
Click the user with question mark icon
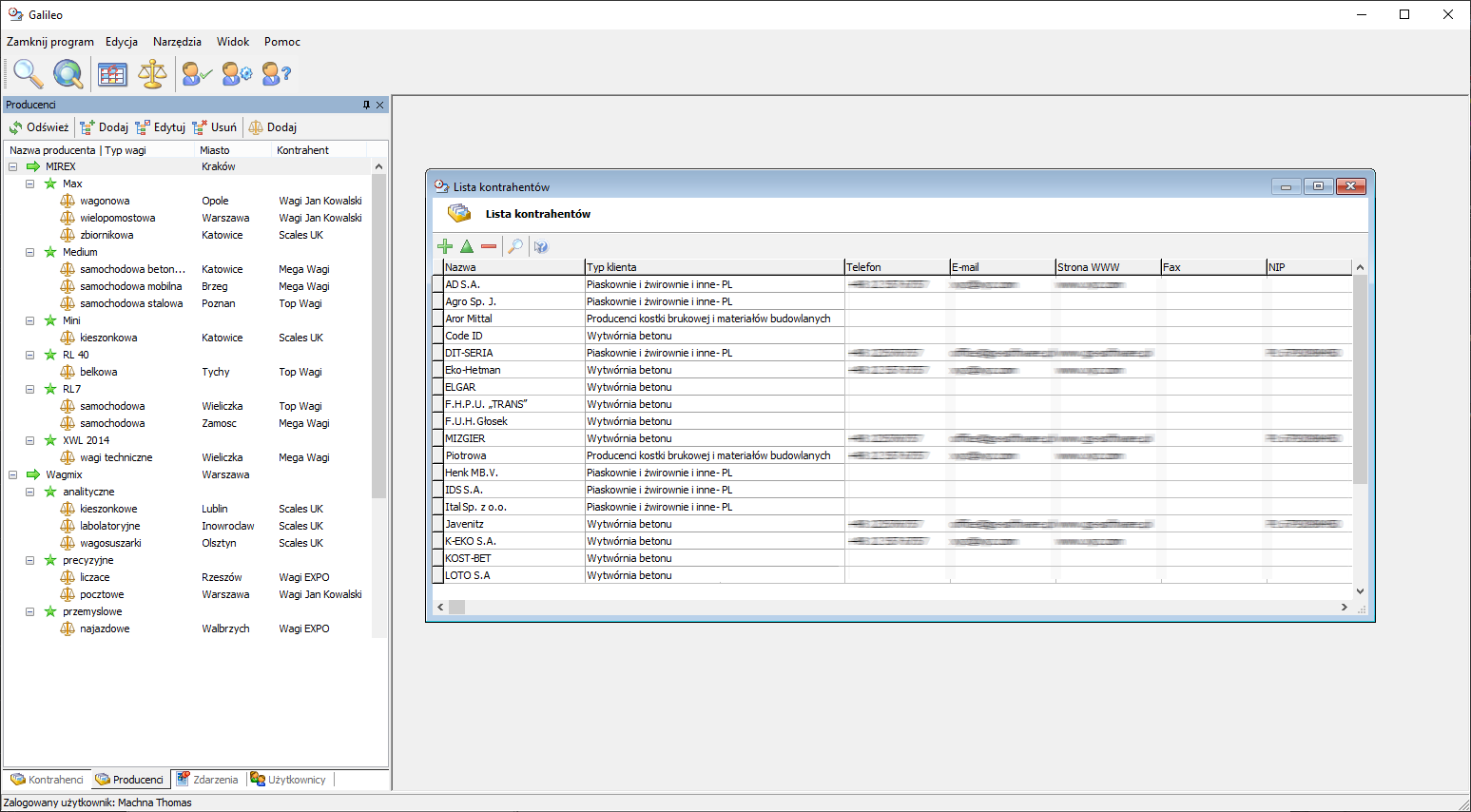(x=276, y=73)
